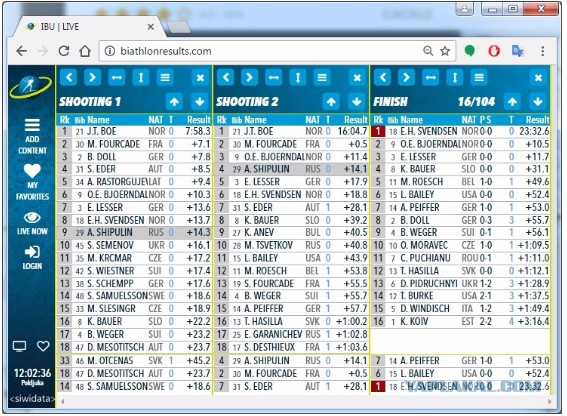Image resolution: width=567 pixels, height=416 pixels.
Task: Bookmark page with star icon
Action: (x=445, y=51)
